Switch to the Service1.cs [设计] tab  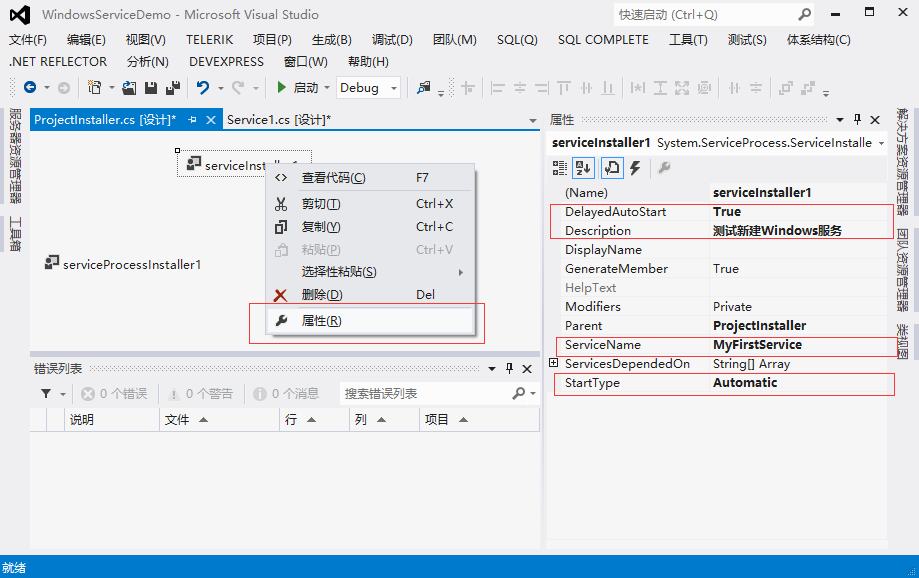278,120
